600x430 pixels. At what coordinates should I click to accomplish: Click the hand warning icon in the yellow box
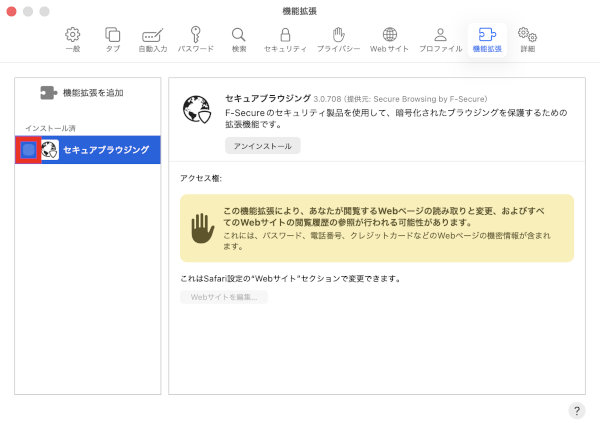pos(204,229)
